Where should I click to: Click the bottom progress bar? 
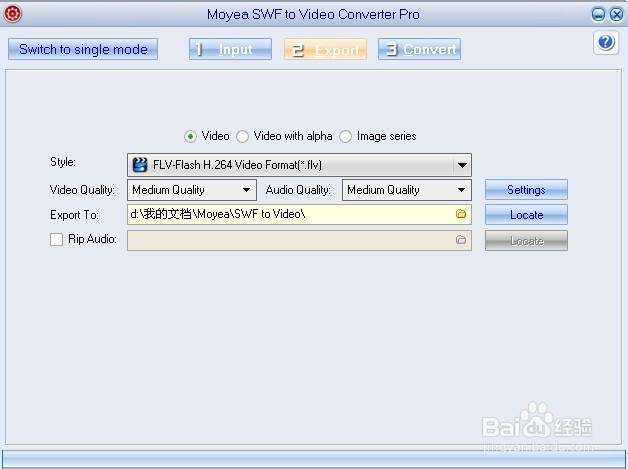pyautogui.click(x=314, y=458)
